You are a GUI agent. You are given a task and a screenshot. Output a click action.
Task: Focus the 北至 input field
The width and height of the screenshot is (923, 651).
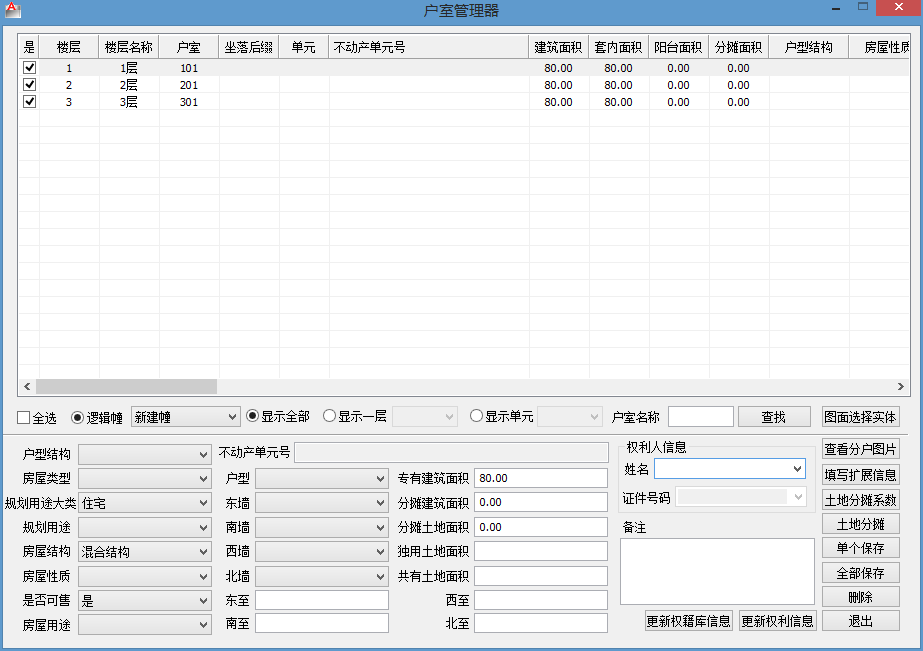541,623
